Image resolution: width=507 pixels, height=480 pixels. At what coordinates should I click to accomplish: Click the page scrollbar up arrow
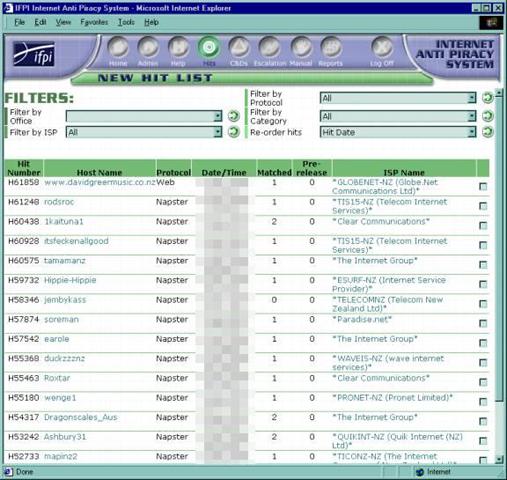click(499, 93)
